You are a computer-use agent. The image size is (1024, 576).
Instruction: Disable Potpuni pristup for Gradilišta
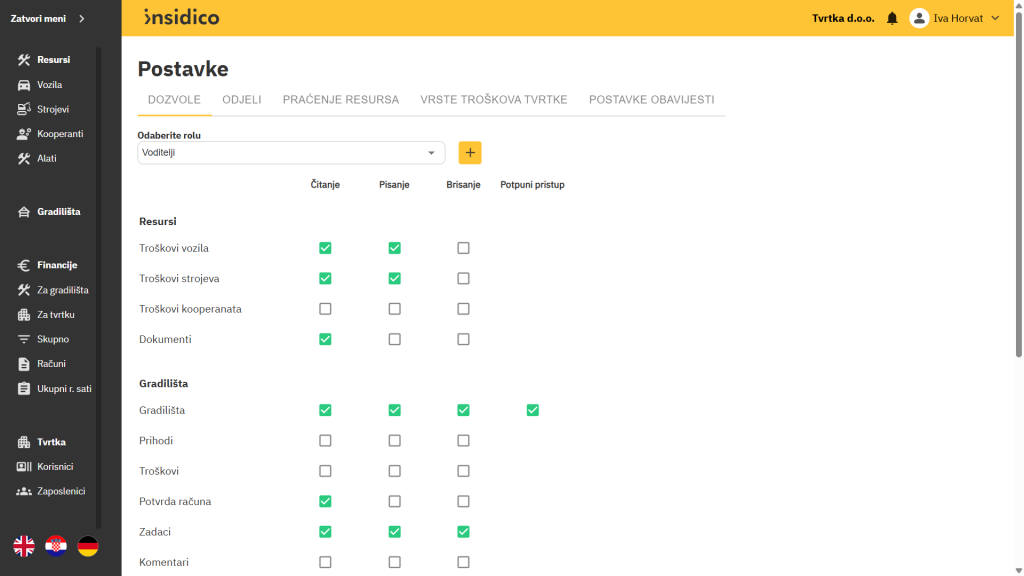point(532,410)
